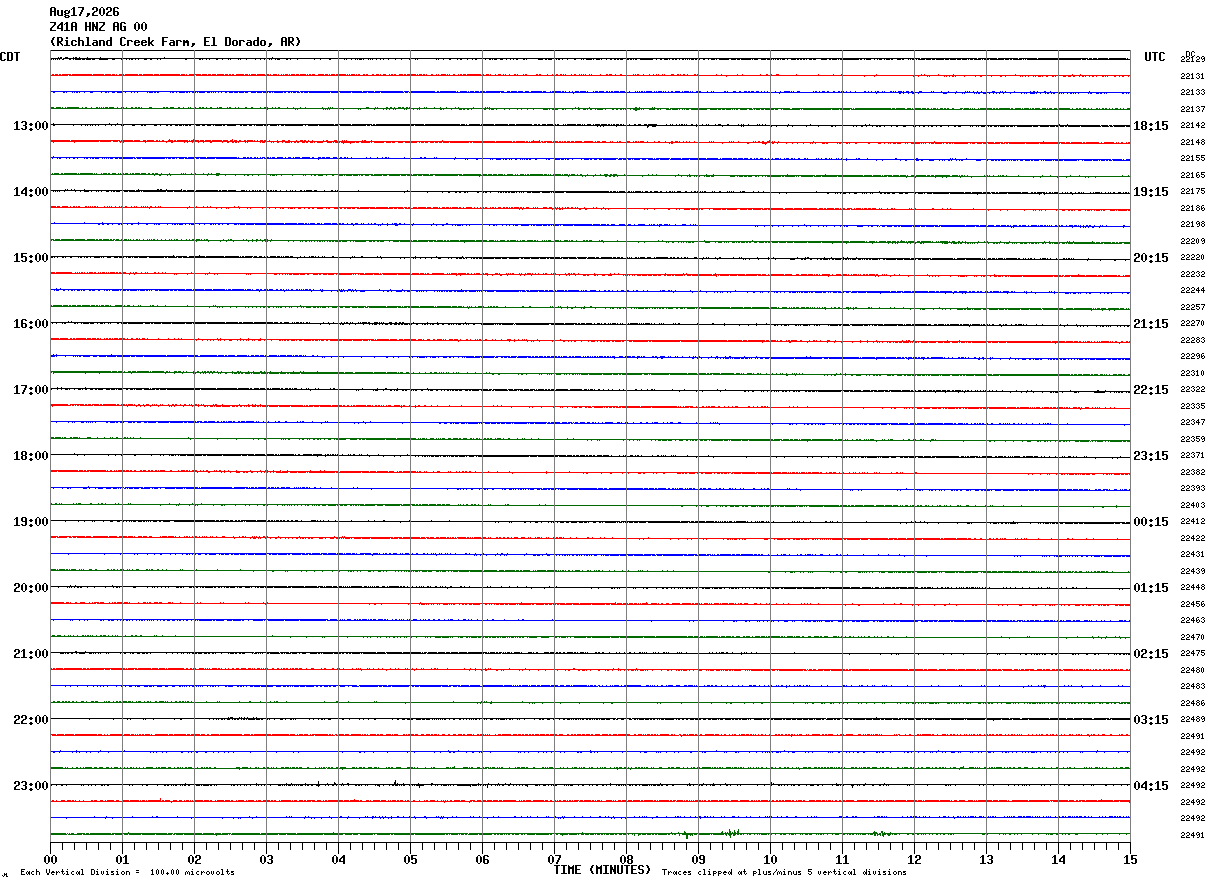Click the TIME (MINUTES) axis title
The height and width of the screenshot is (886, 1210).
pos(602,870)
